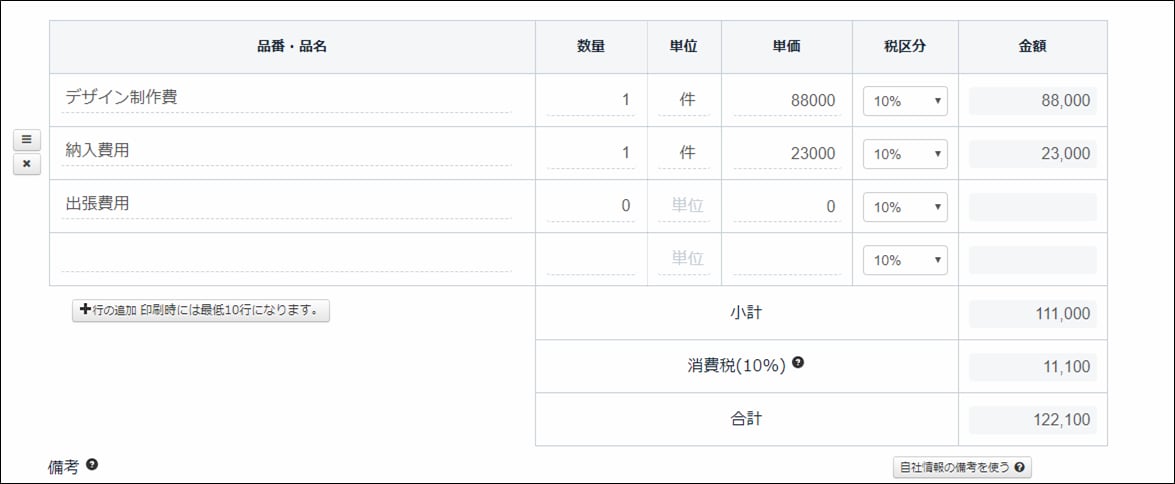
Task: Click unit price field showing 23000
Action: [x=787, y=154]
